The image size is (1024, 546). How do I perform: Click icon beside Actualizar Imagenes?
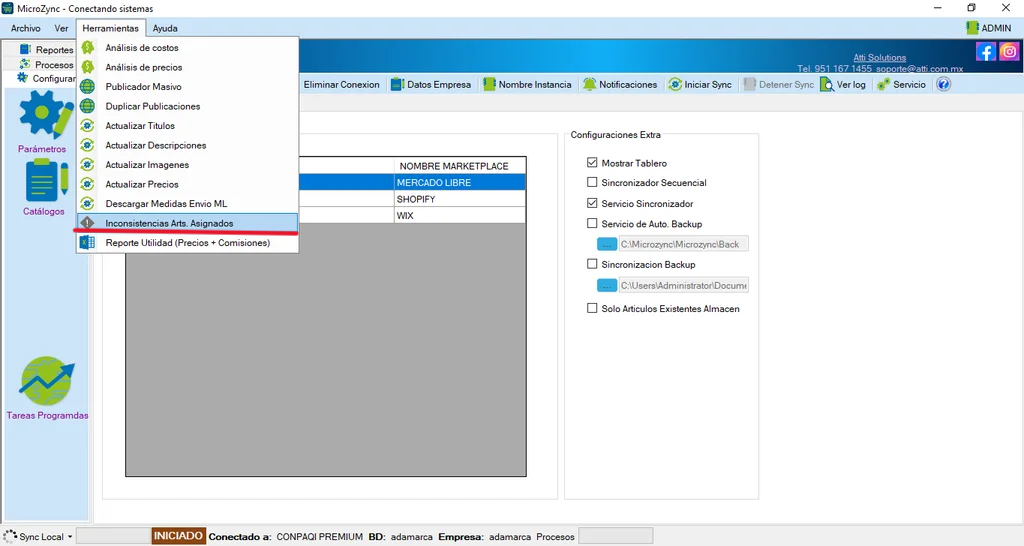[x=88, y=165]
